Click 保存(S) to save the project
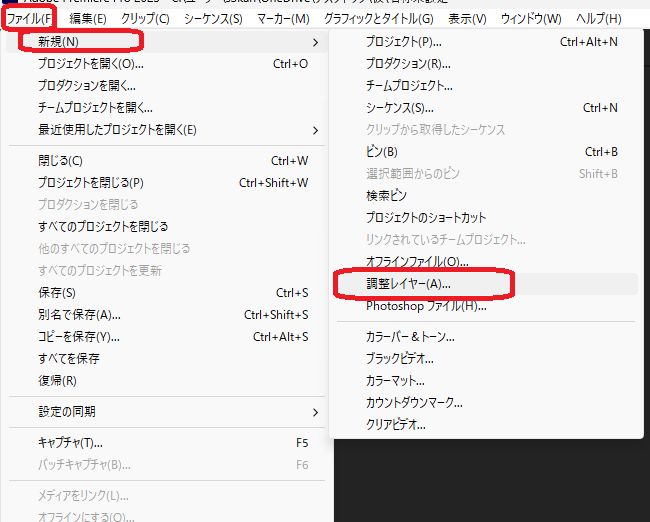 (x=57, y=293)
